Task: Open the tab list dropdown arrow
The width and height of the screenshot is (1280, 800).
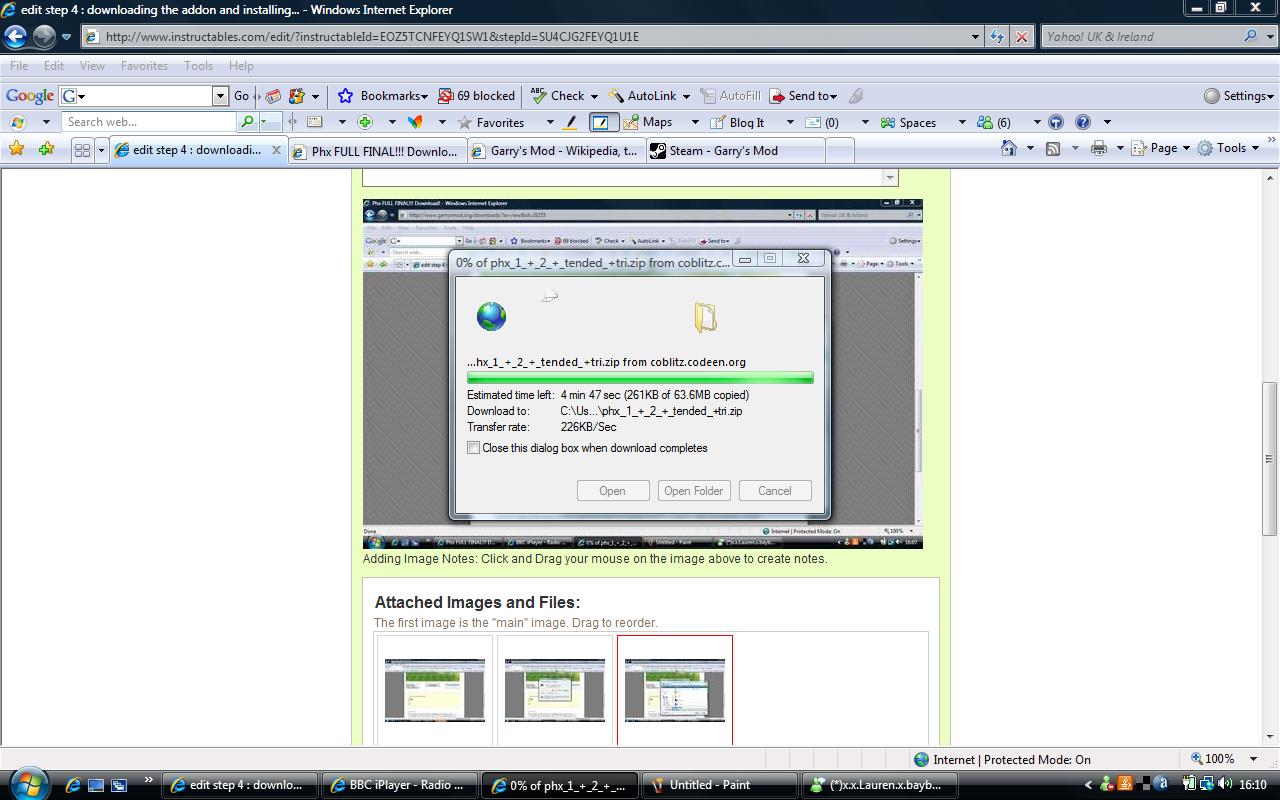Action: click(x=101, y=150)
